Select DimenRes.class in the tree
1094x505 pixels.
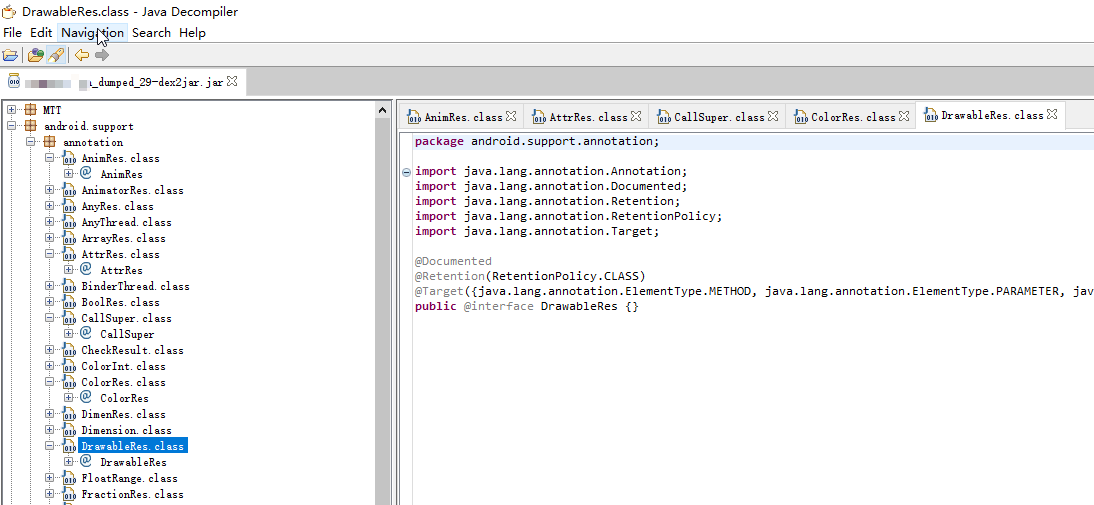(123, 414)
